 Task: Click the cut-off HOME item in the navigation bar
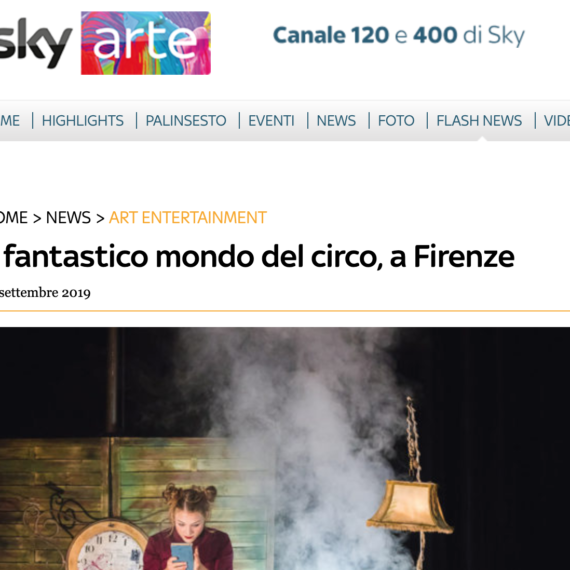[10, 121]
